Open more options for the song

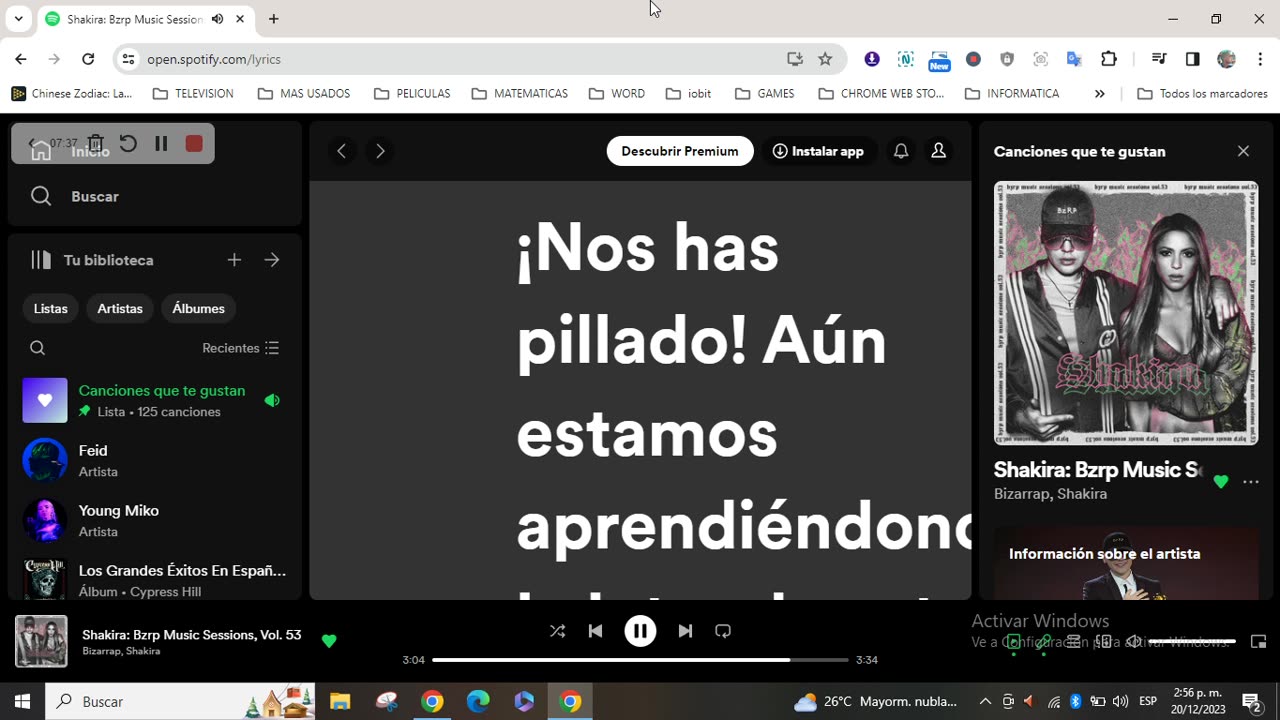[1251, 481]
